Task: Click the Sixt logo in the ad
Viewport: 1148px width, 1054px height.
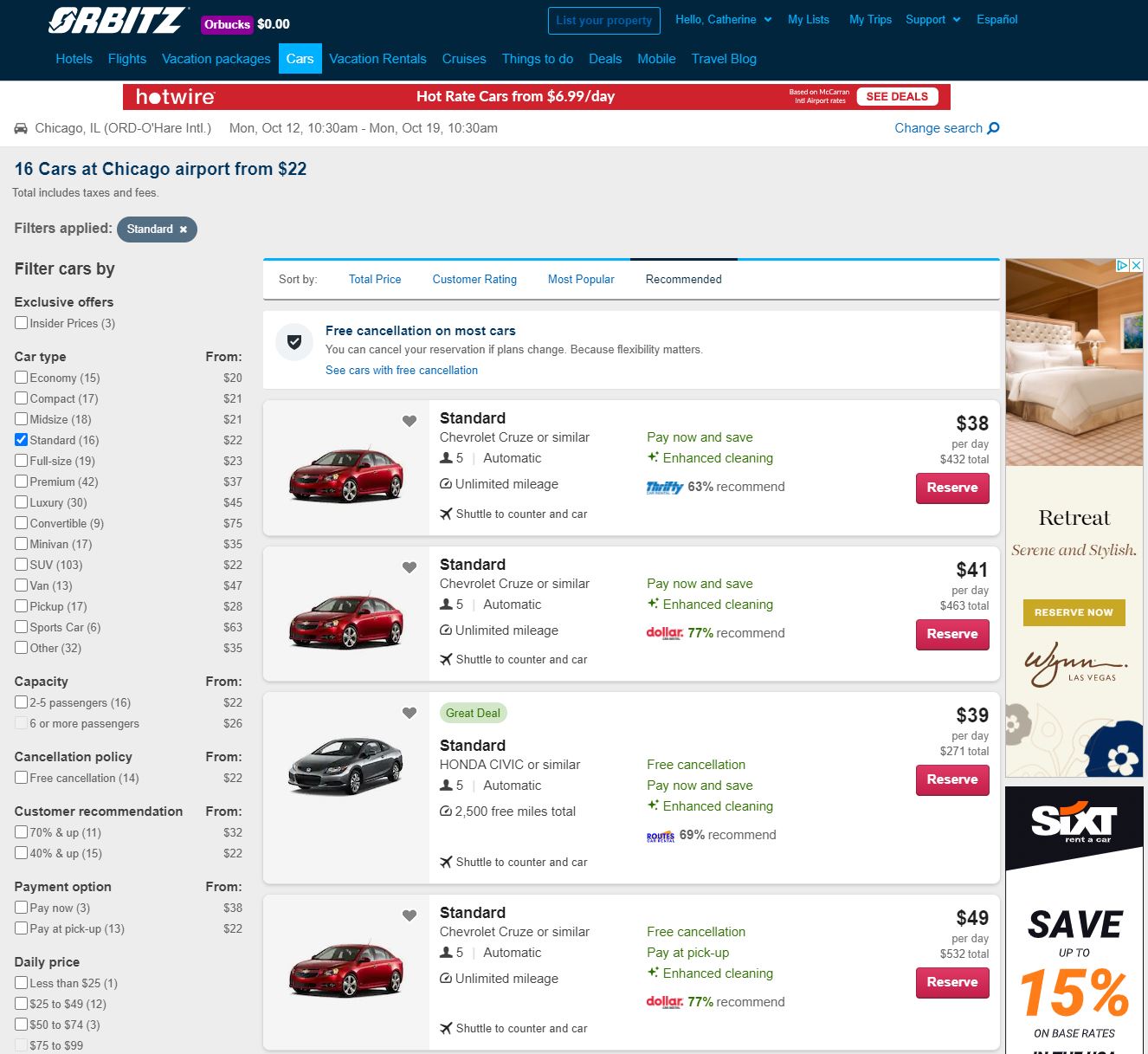Action: (1074, 822)
